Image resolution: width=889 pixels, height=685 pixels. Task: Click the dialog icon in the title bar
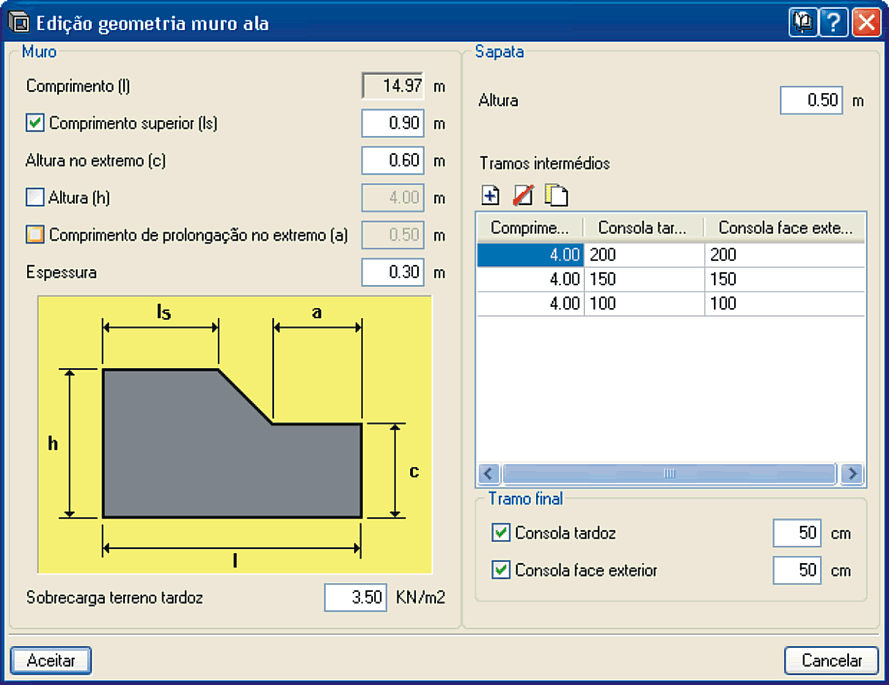click(18, 23)
